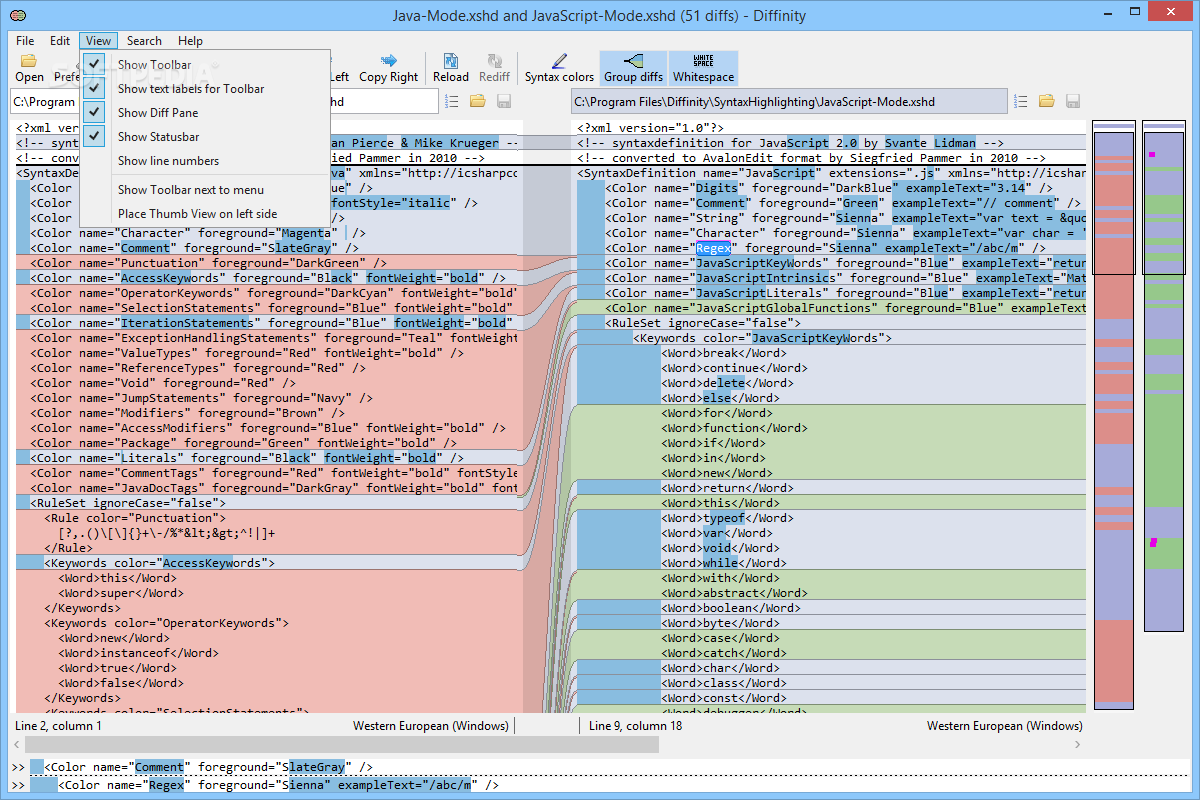This screenshot has height=800, width=1200.
Task: Enable Show Toolbar next to menu
Action: point(205,190)
